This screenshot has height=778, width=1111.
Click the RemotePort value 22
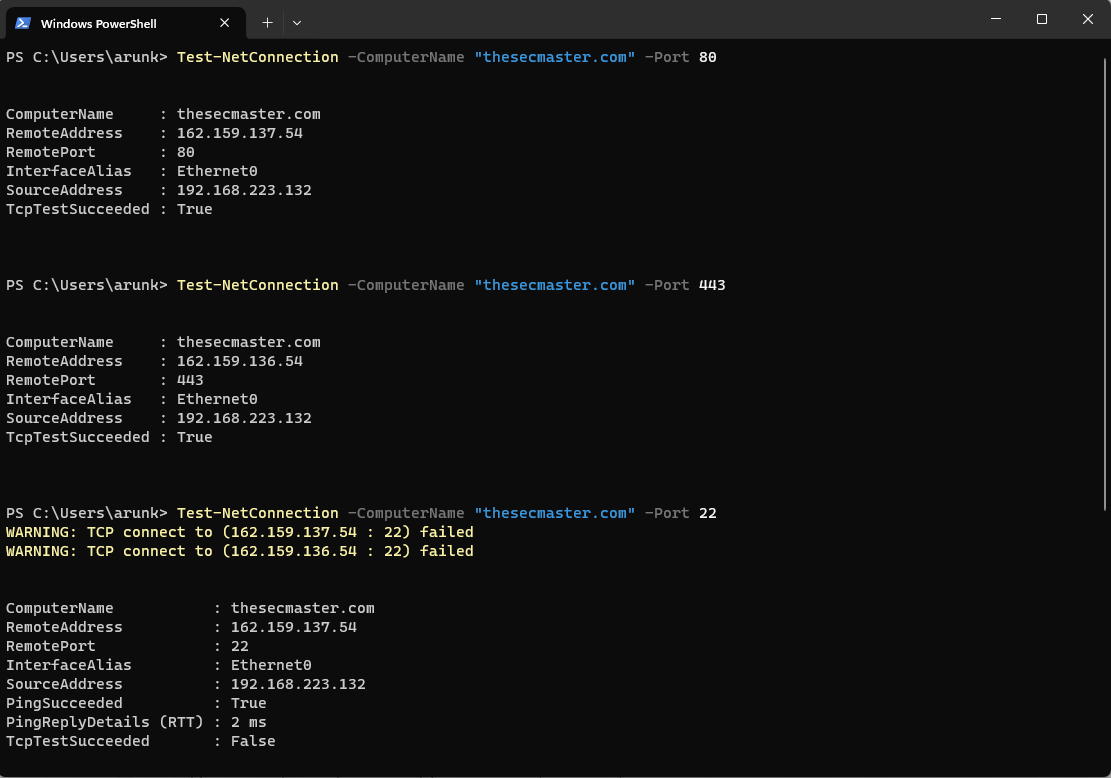[x=239, y=646]
